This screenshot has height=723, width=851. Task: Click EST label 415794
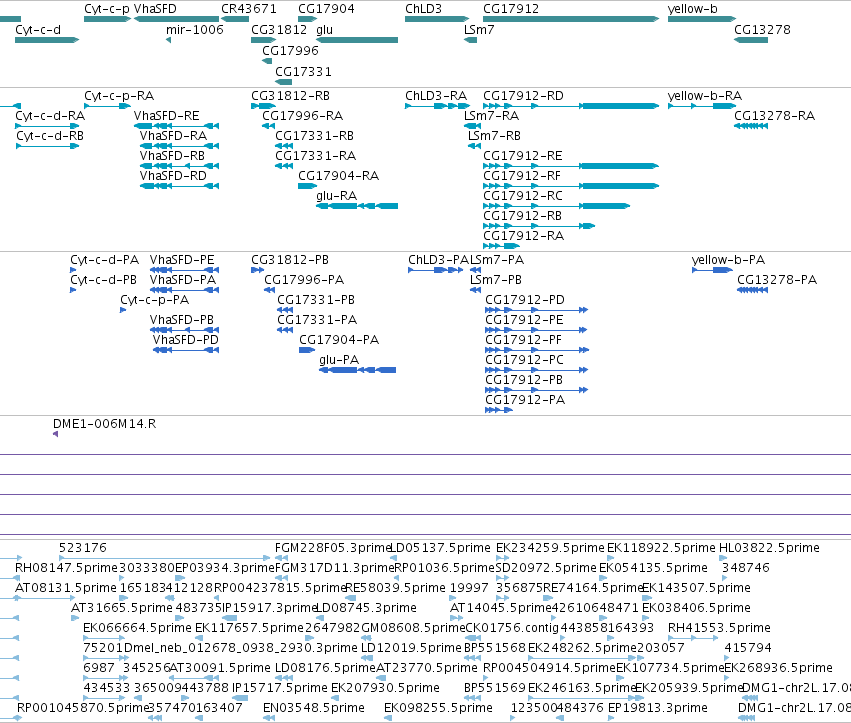pyautogui.click(x=748, y=648)
